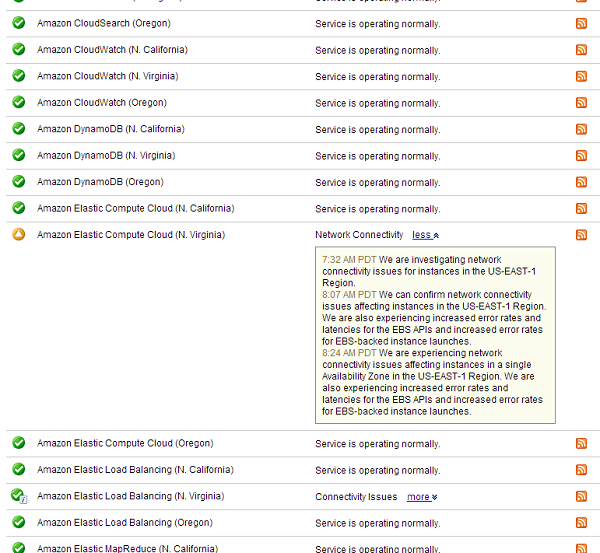Click green status icon for EC2 (Oregon)
600x553 pixels.
(18, 442)
